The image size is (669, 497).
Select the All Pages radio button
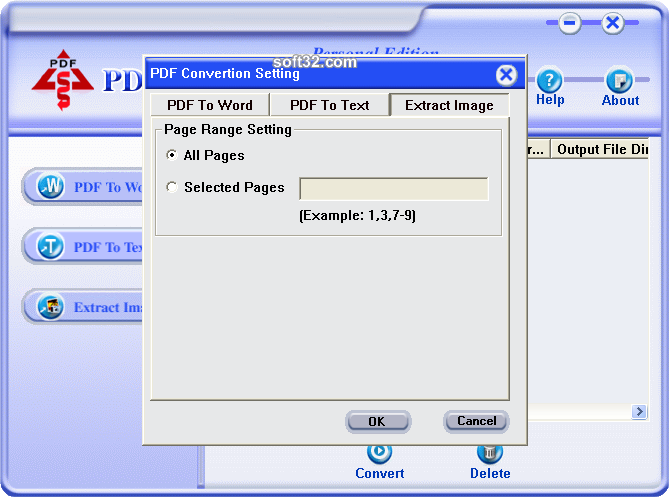coord(172,155)
